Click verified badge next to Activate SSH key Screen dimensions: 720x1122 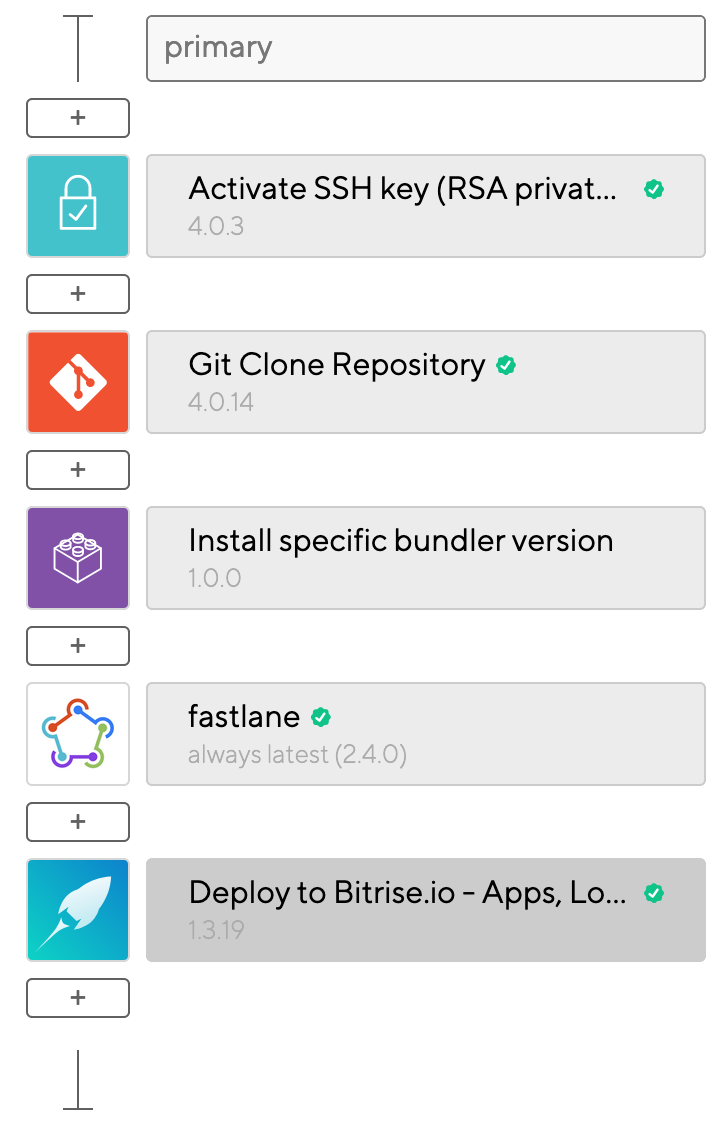click(653, 190)
